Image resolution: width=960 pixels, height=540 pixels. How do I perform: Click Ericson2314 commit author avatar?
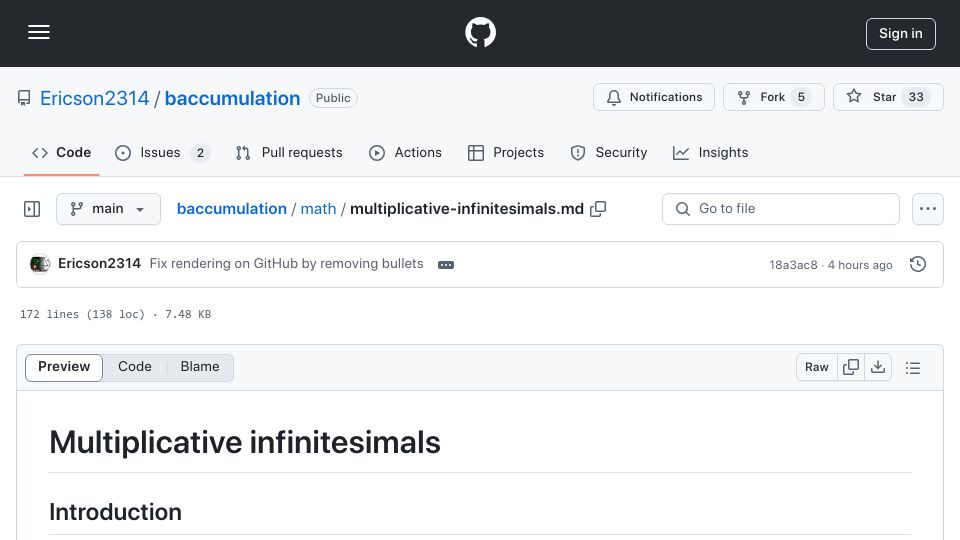(40, 264)
